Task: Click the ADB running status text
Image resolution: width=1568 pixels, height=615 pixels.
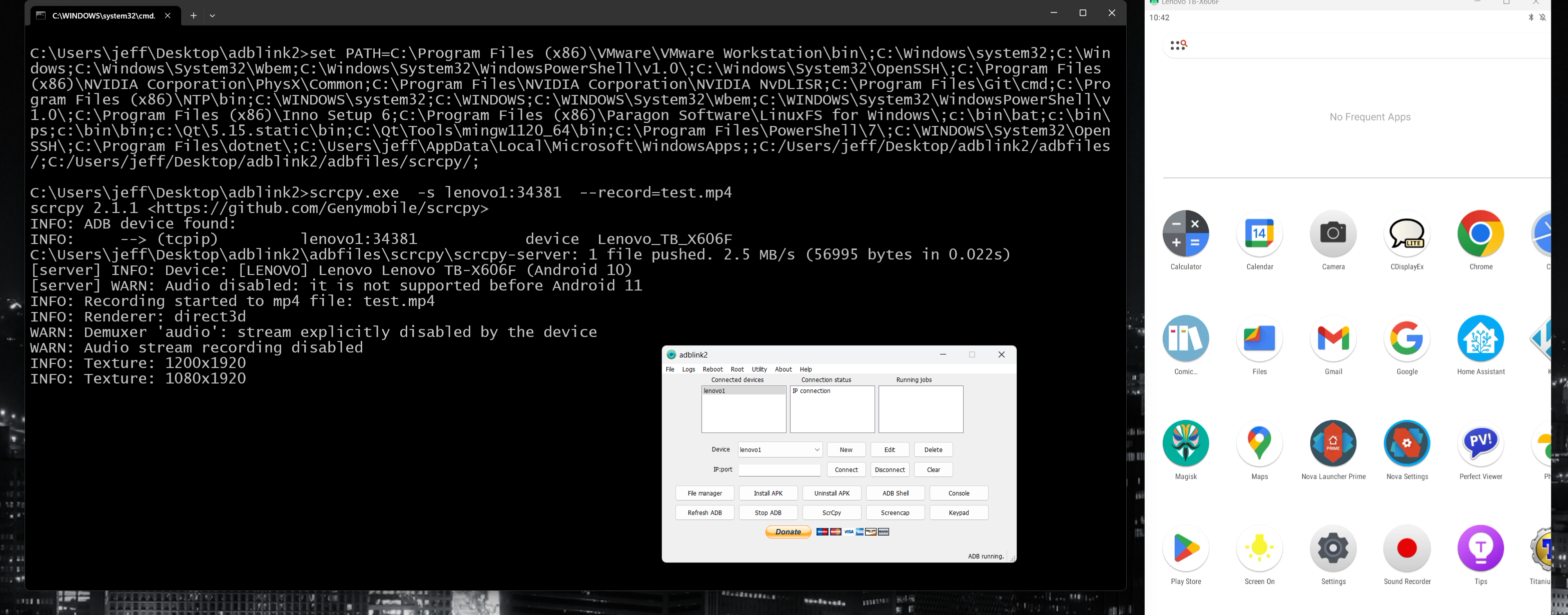Action: coord(986,556)
